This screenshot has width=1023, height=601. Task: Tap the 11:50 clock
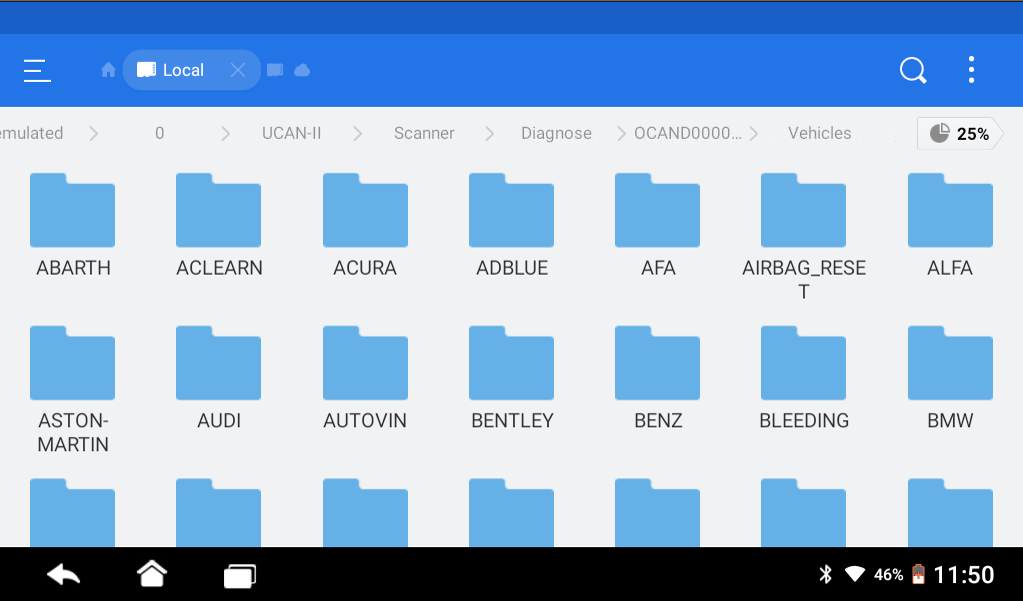click(964, 575)
